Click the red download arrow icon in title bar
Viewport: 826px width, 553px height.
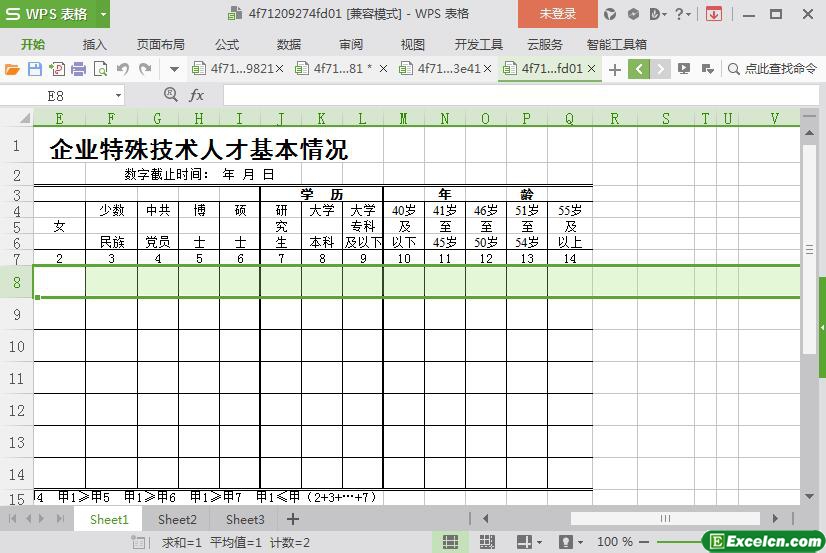(714, 14)
